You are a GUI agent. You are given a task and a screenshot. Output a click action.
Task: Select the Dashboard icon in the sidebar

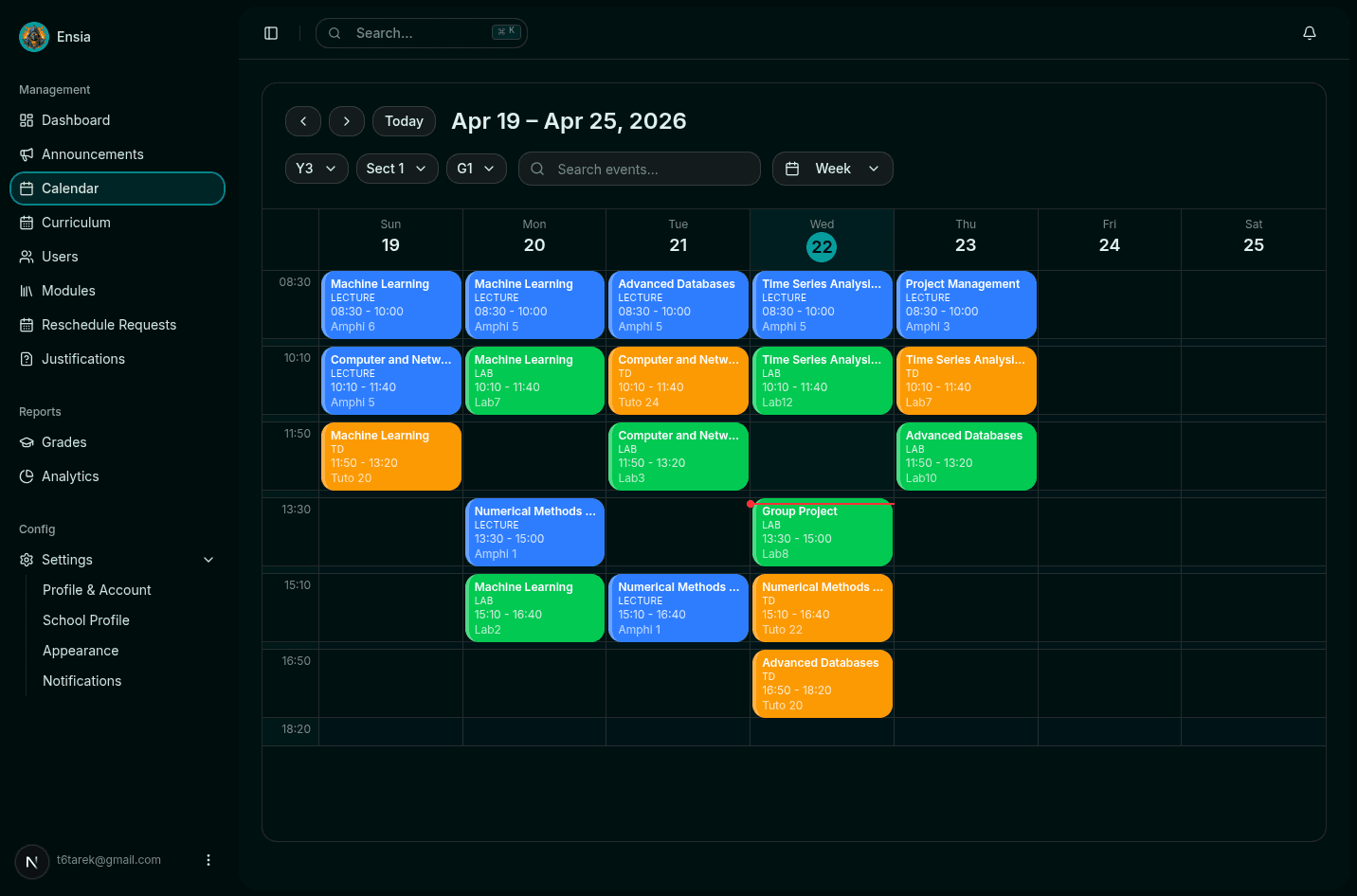click(26, 120)
